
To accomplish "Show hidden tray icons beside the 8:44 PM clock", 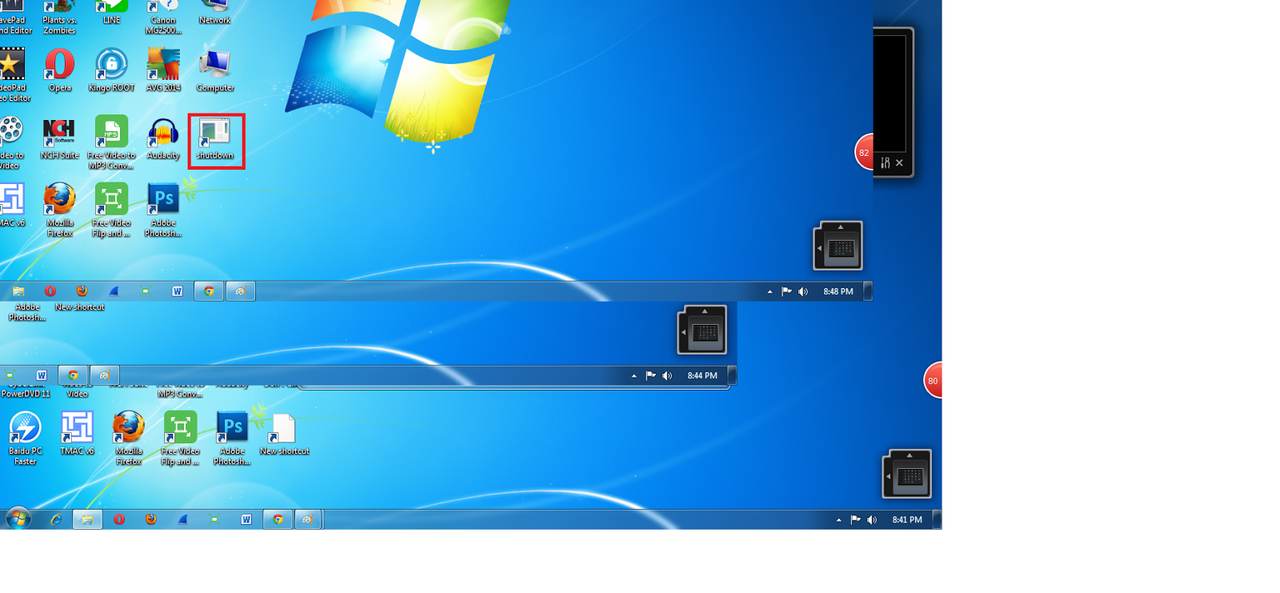I will [x=634, y=376].
